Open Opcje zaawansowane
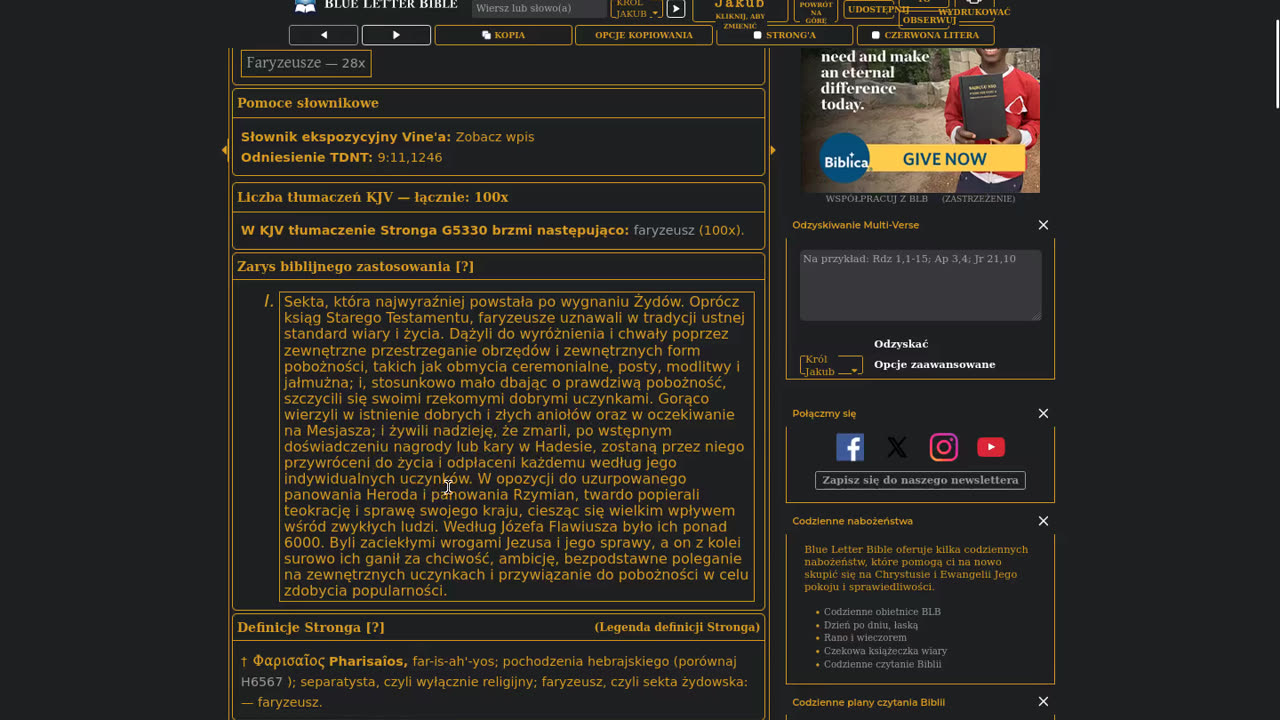The image size is (1280, 720). [935, 365]
